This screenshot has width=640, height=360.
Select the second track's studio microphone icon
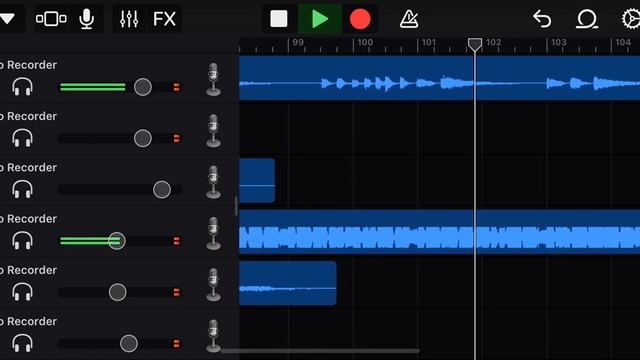(213, 131)
